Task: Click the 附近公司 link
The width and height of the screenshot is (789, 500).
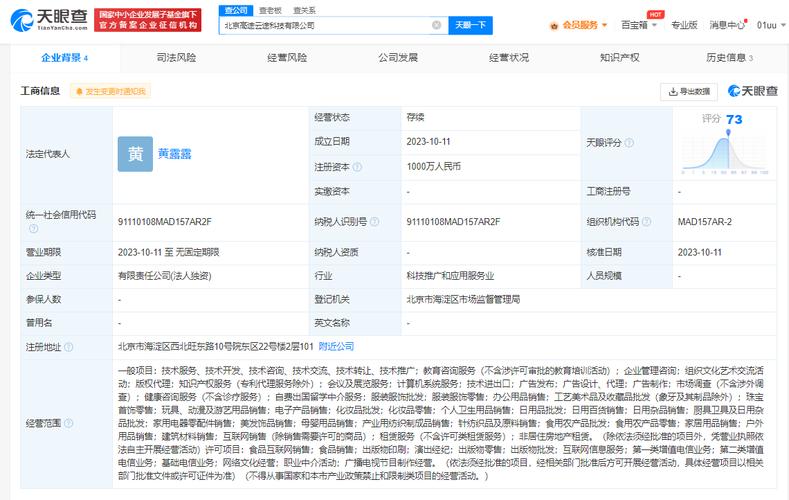Action: (x=336, y=347)
